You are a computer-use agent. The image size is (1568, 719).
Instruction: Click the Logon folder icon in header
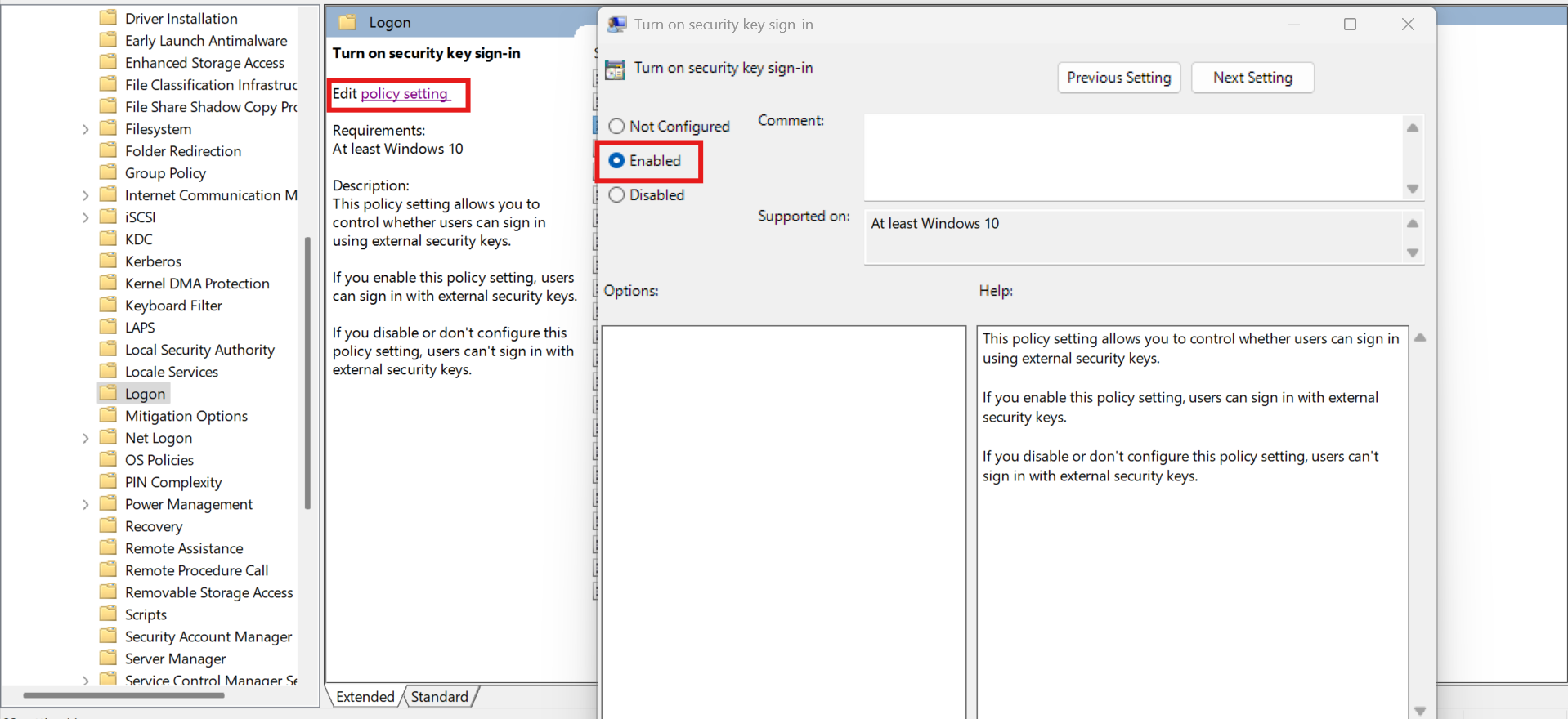click(347, 22)
